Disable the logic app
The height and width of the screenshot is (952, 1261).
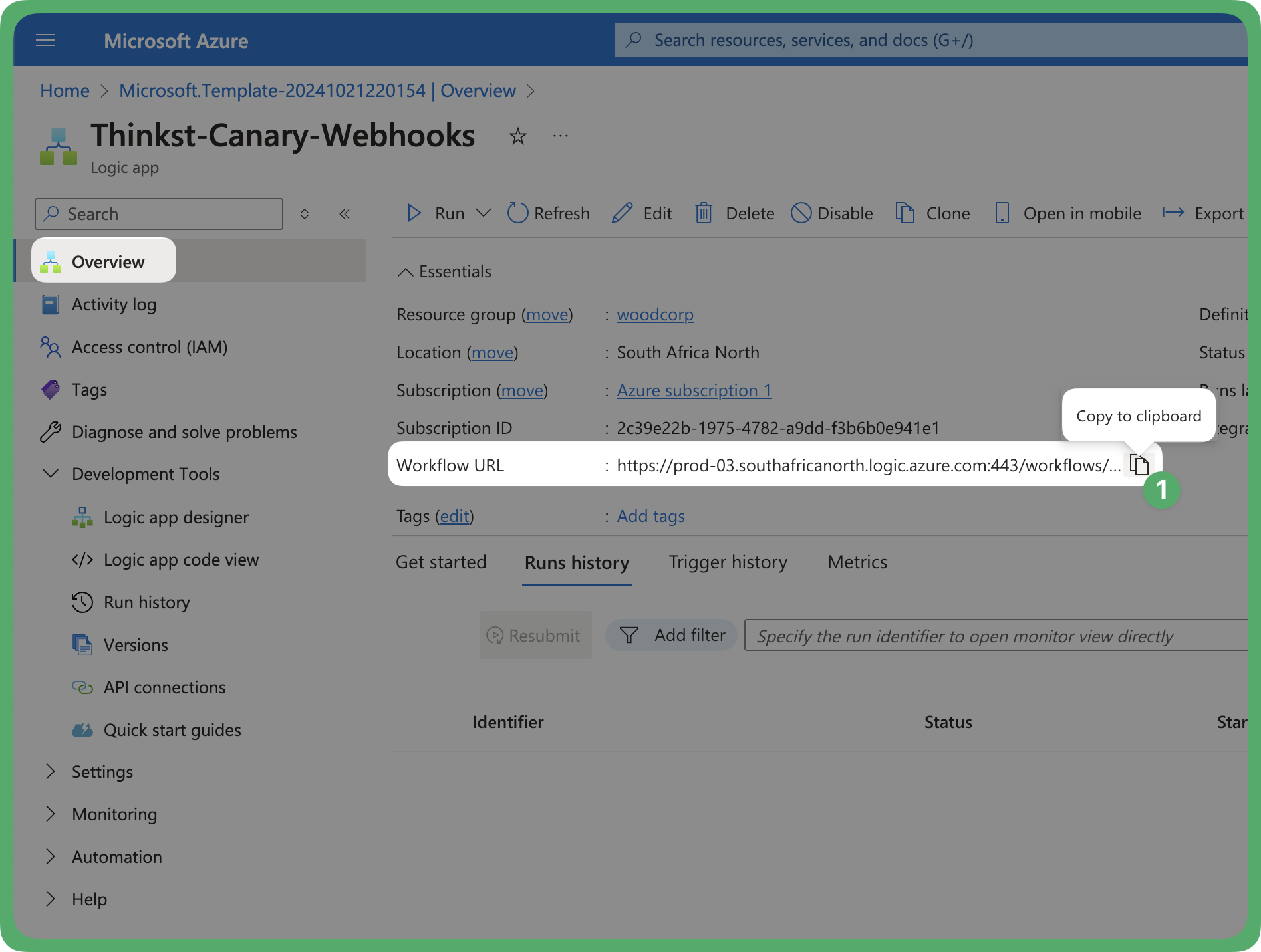click(832, 213)
